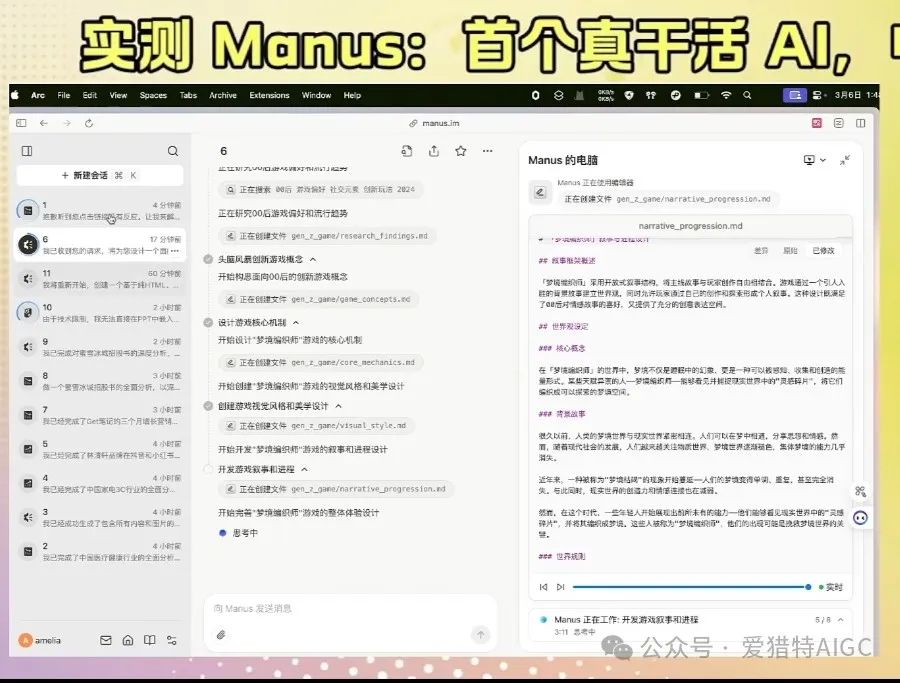Open the settings sliders icon
This screenshot has width=900, height=683.
[x=172, y=640]
